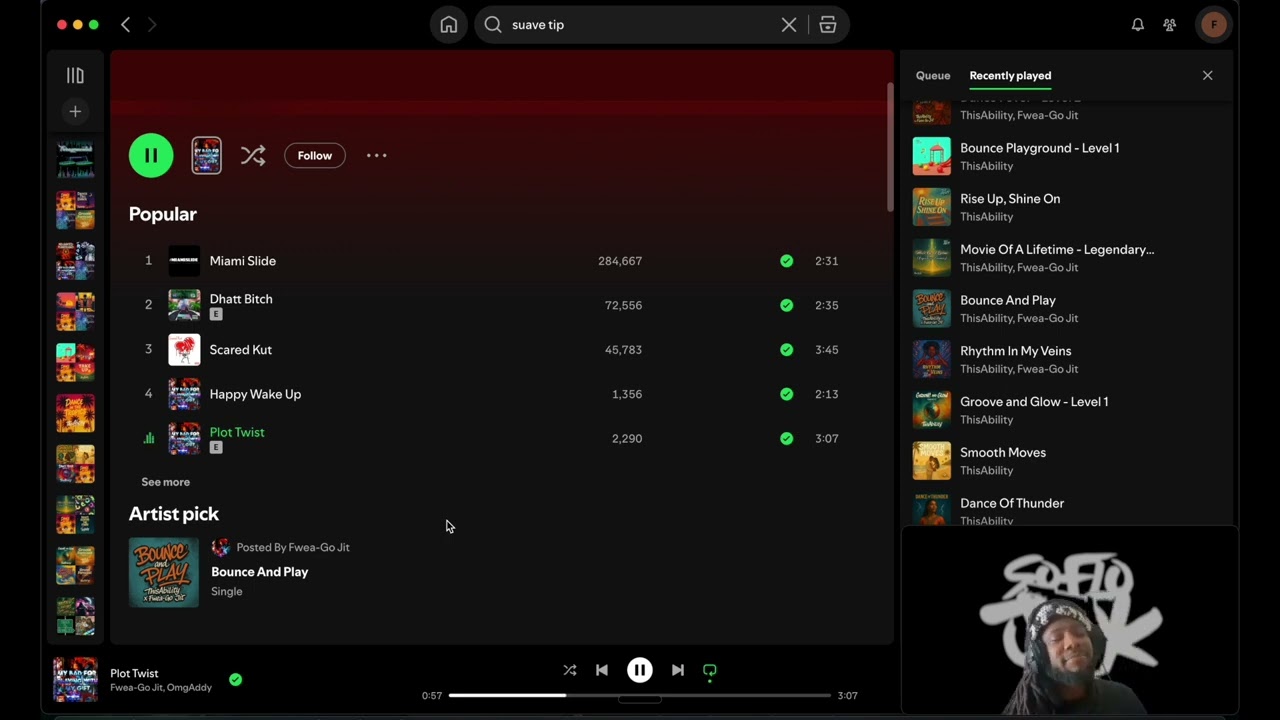Image resolution: width=1280 pixels, height=720 pixels.
Task: Seek within the song progress bar
Action: click(640, 695)
